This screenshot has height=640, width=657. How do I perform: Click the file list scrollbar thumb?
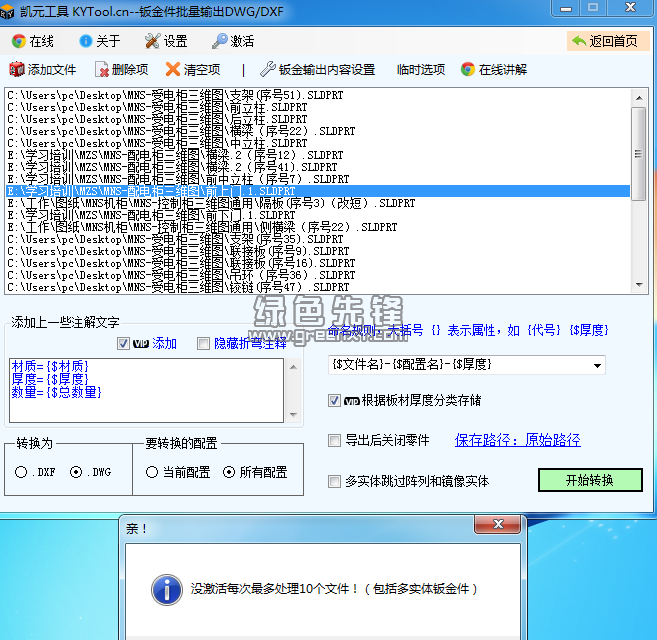[x=639, y=154]
